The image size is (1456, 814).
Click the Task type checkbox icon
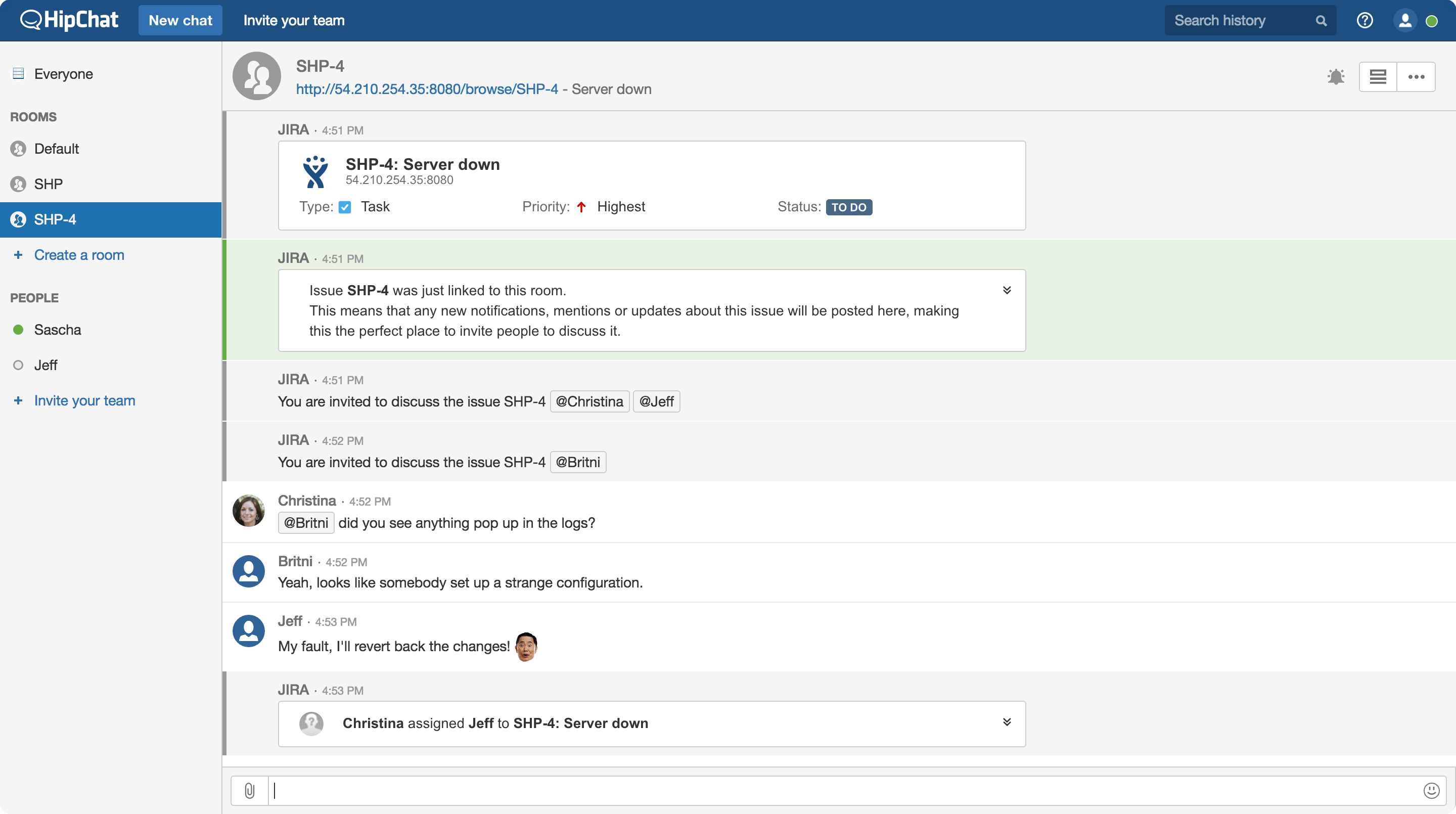click(x=345, y=207)
